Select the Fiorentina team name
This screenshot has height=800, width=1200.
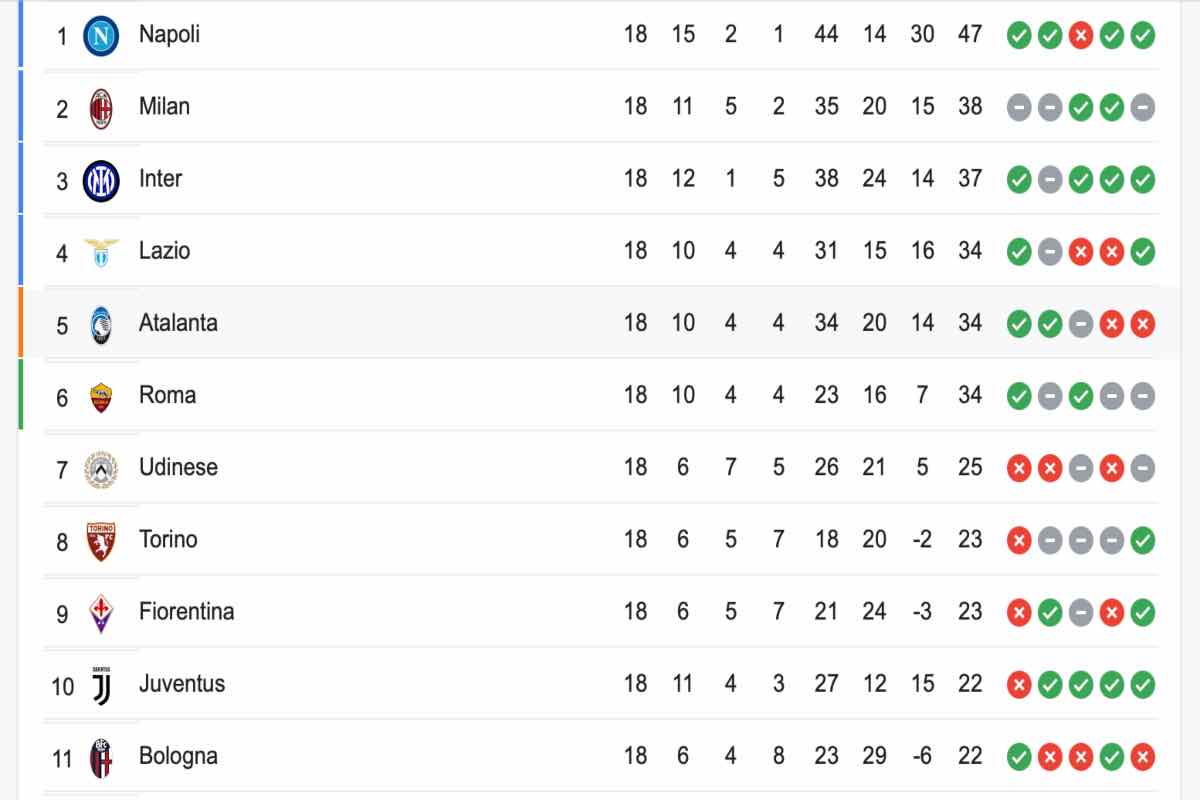(x=186, y=611)
